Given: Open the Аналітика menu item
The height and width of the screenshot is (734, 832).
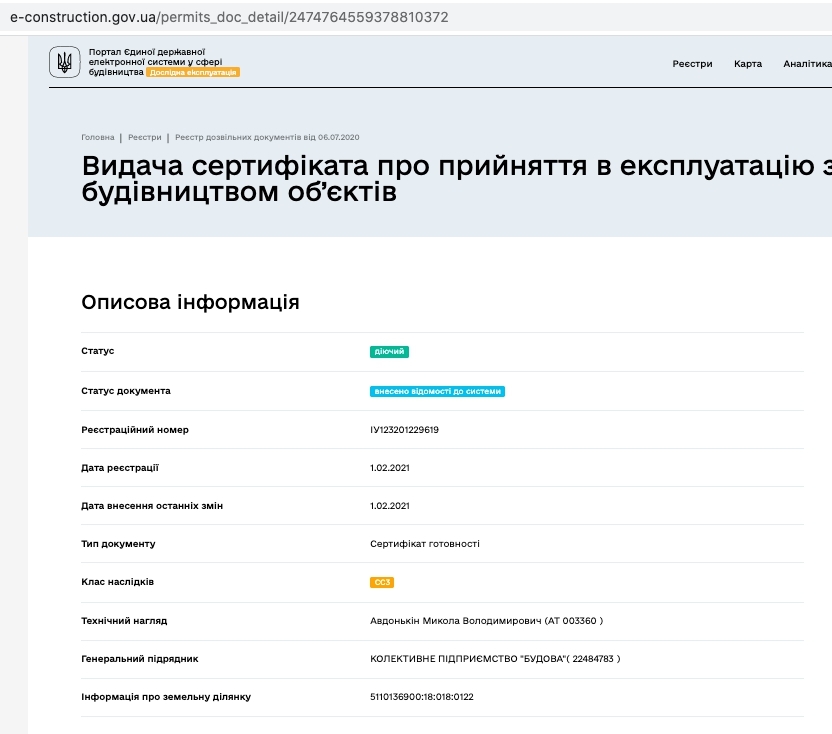Looking at the screenshot, I should click(x=807, y=64).
